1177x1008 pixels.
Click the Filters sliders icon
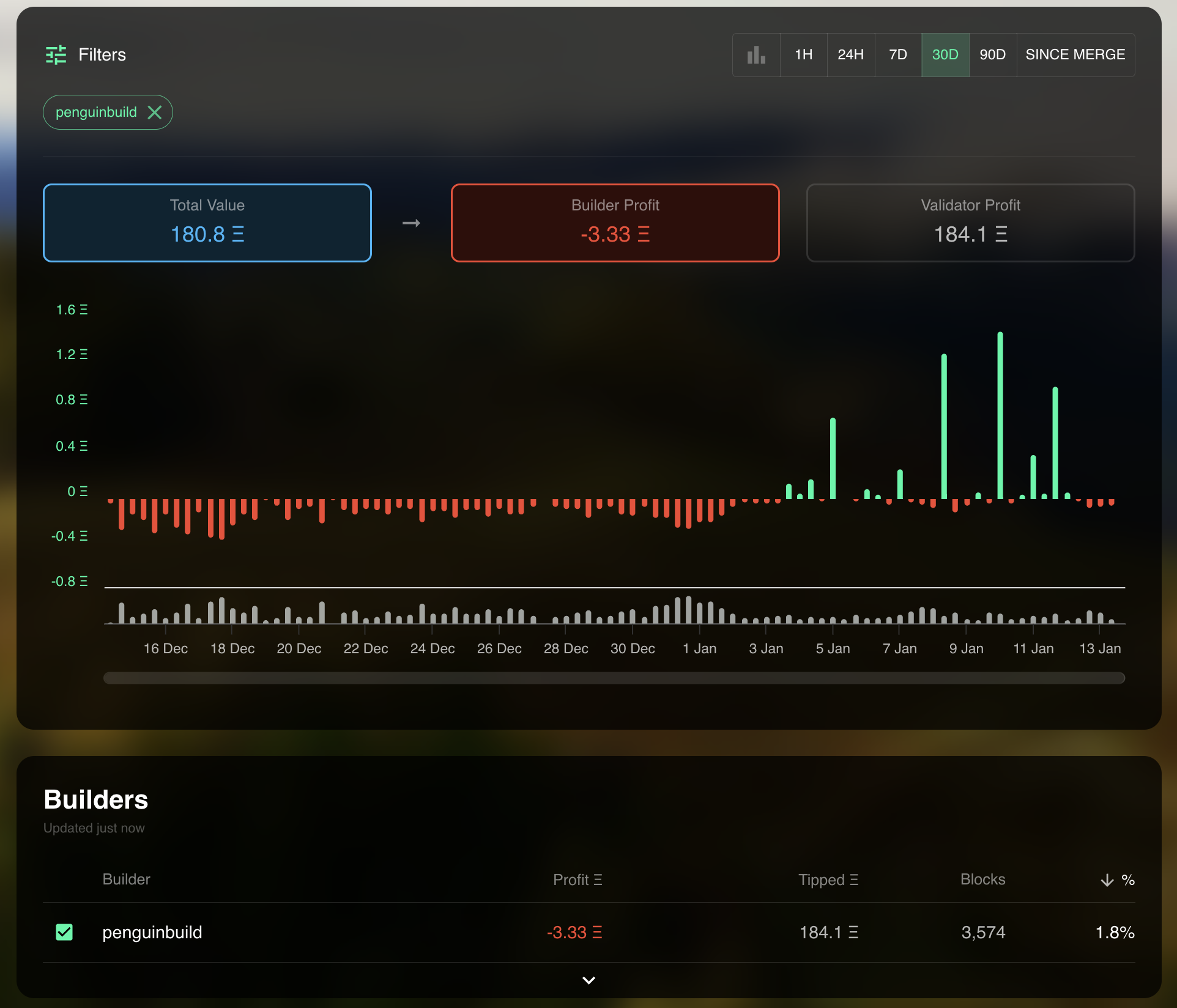pyautogui.click(x=56, y=55)
